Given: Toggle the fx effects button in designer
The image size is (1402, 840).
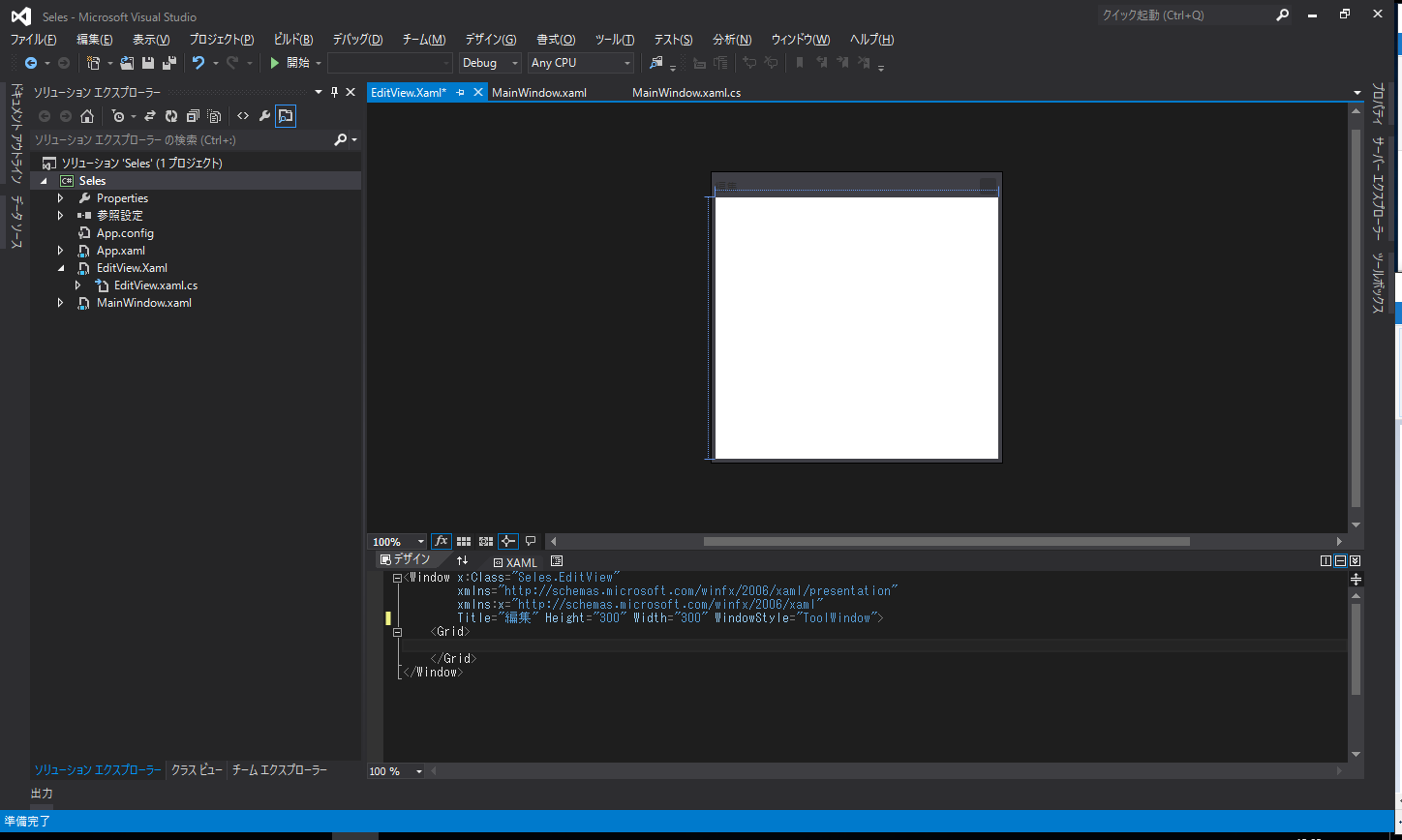Looking at the screenshot, I should coord(442,542).
